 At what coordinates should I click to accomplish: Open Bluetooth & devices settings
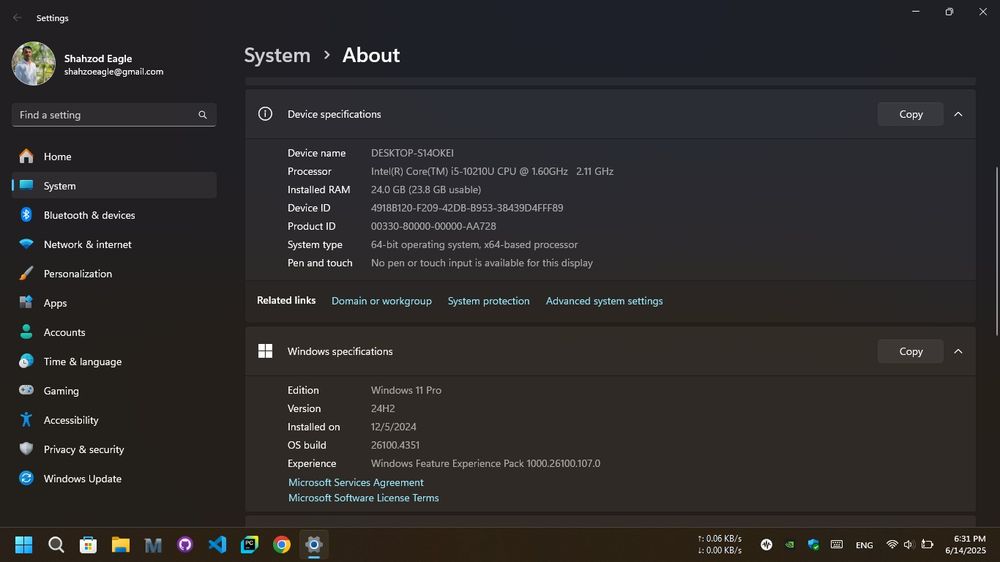pos(114,215)
